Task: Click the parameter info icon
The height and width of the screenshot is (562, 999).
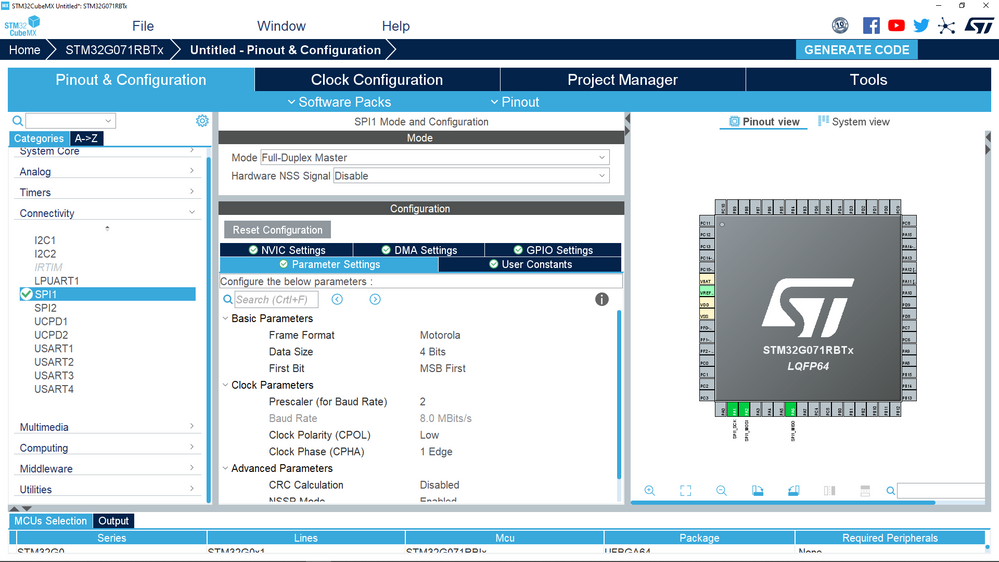Action: 602,299
